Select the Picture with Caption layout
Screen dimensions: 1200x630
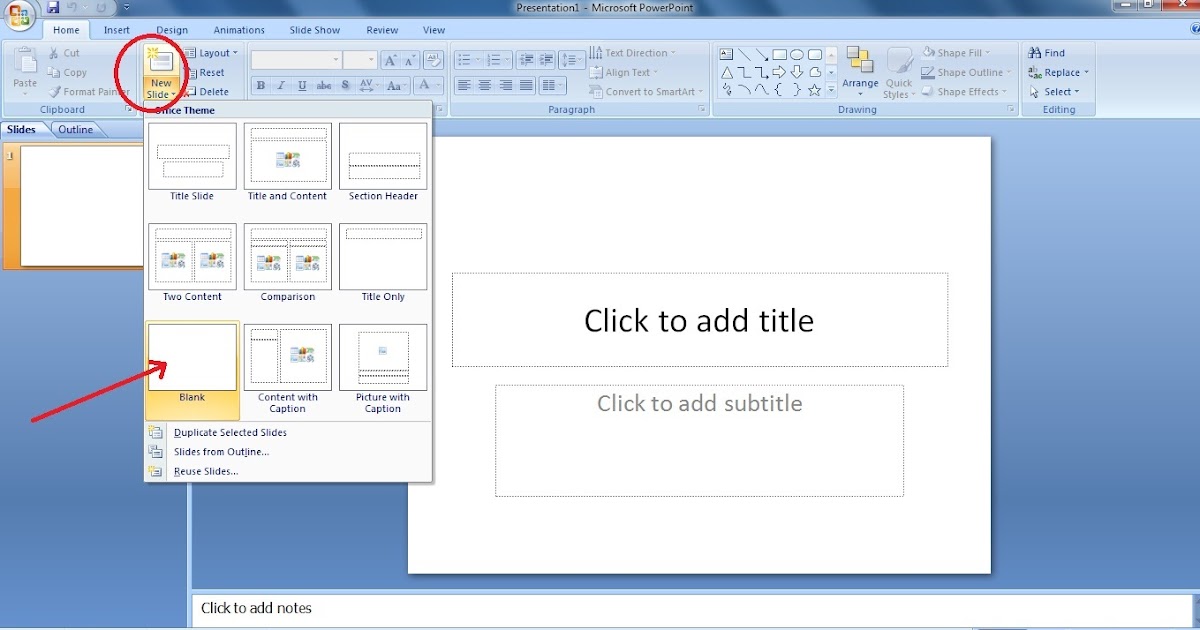(x=383, y=358)
